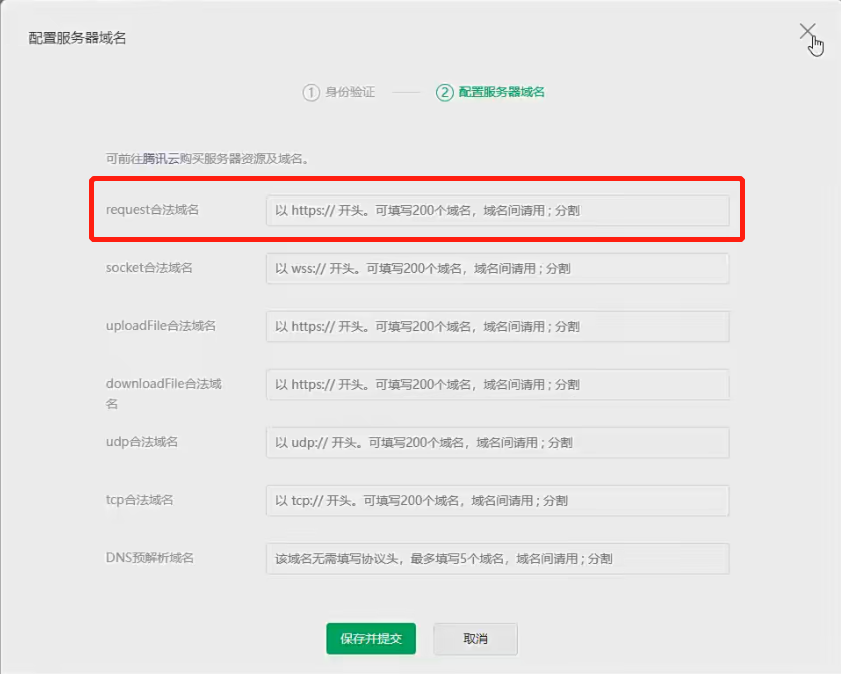841x674 pixels.
Task: Click the DNS预解析域名 row label
Action: coord(150,558)
